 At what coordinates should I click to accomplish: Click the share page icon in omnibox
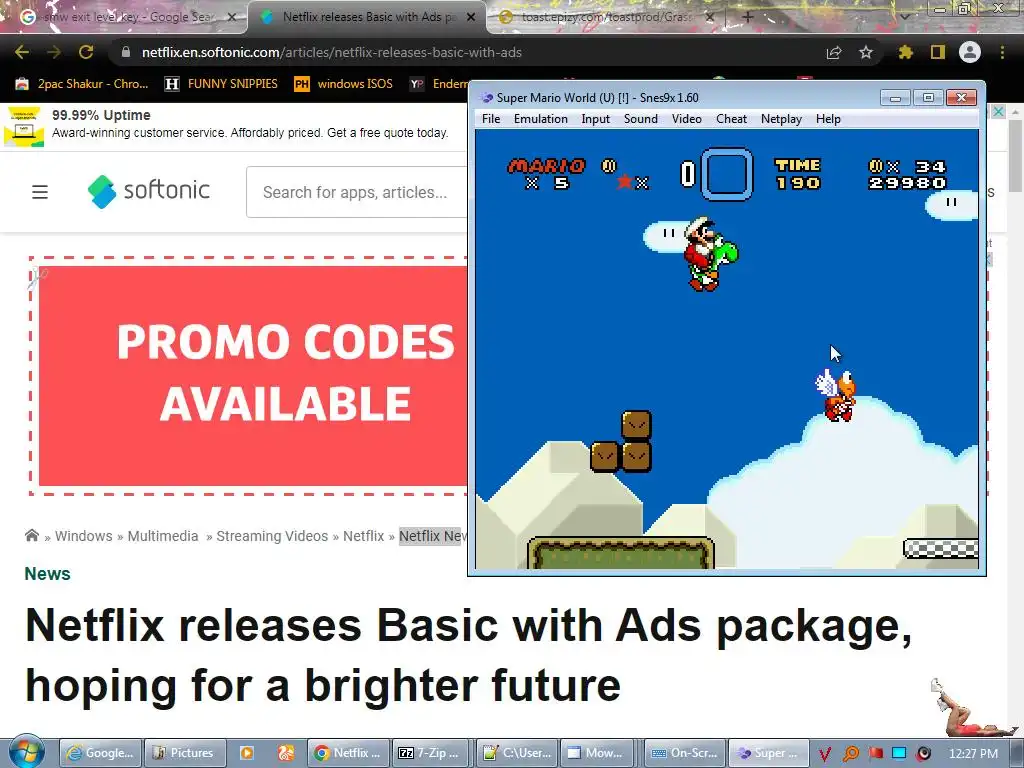pos(834,53)
